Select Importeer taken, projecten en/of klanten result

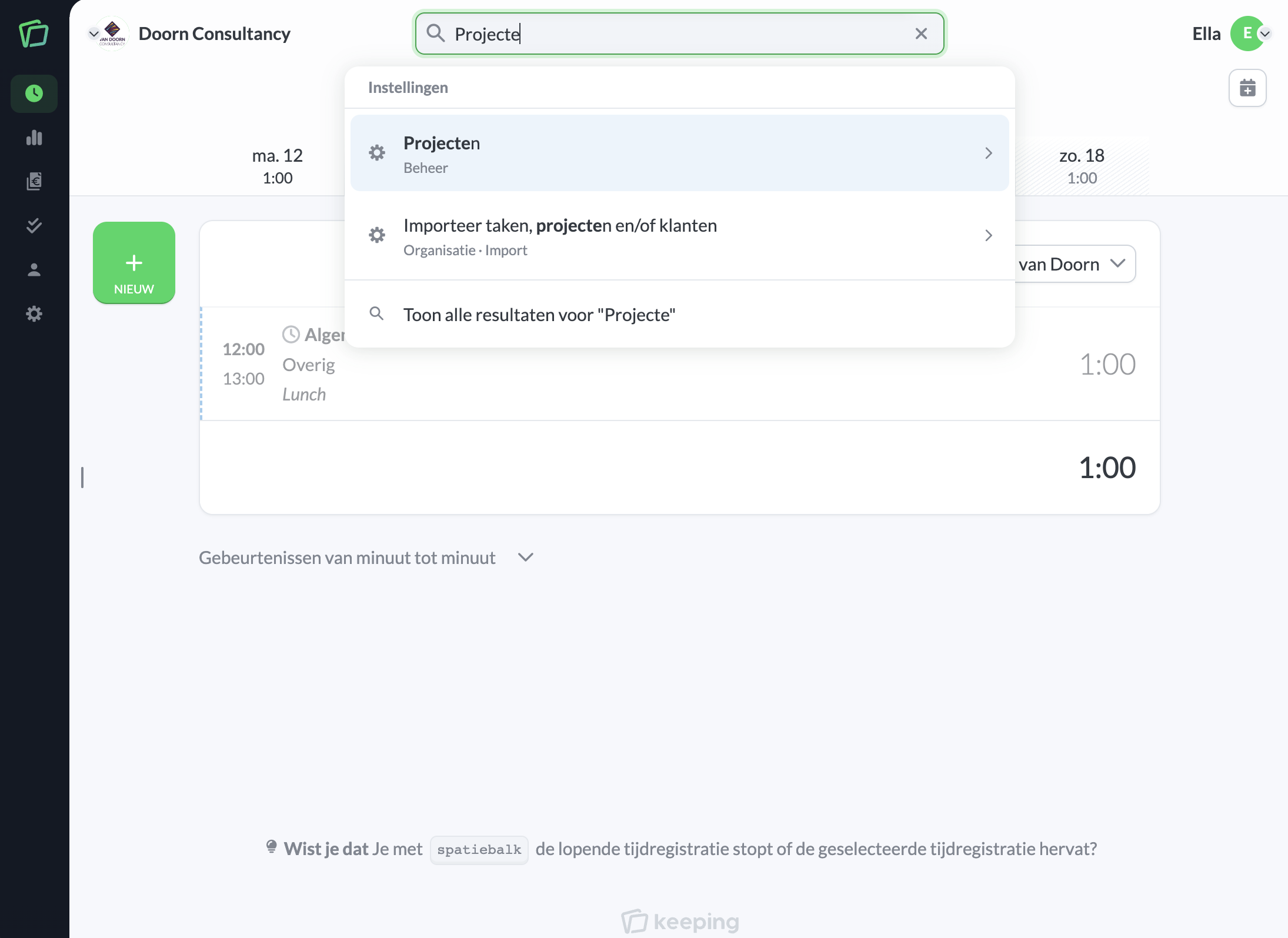pyautogui.click(x=679, y=235)
